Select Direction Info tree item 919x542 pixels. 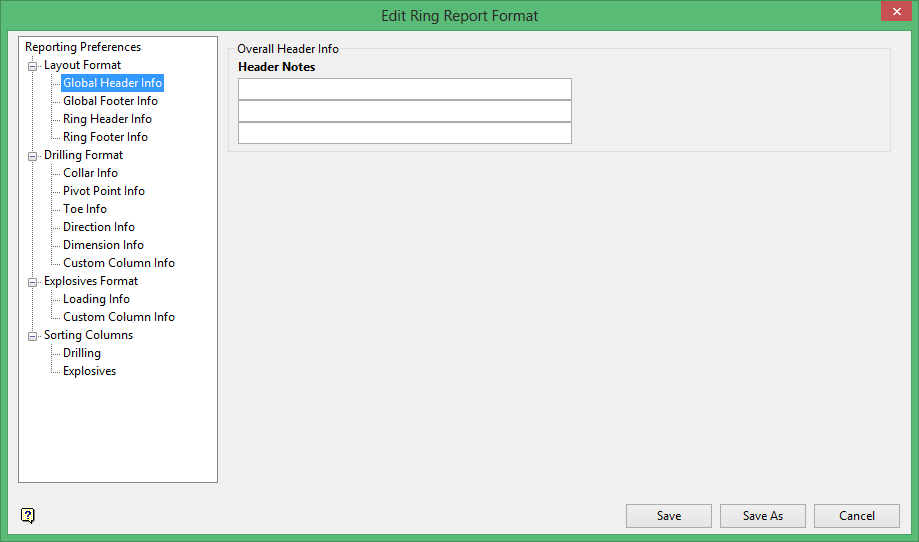click(x=99, y=227)
